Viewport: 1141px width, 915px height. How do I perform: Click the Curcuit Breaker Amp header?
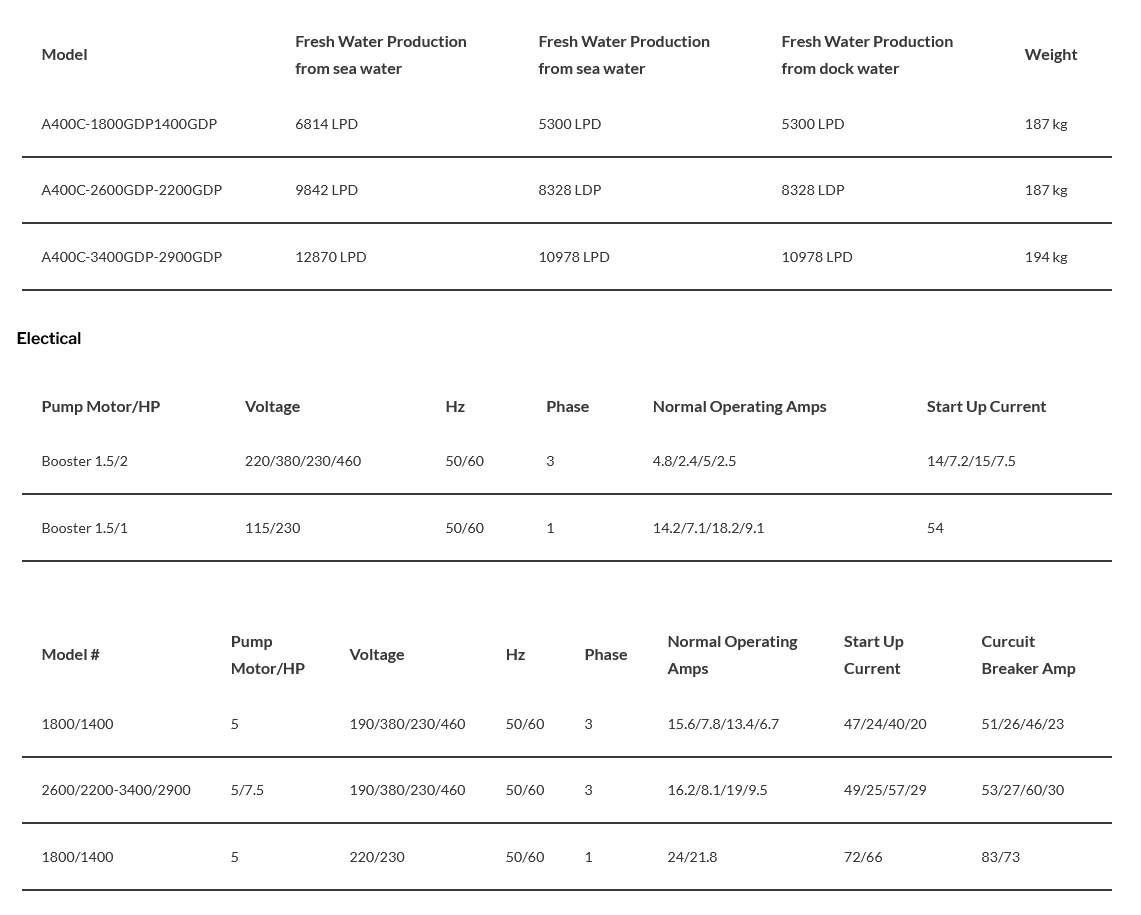pos(1028,655)
